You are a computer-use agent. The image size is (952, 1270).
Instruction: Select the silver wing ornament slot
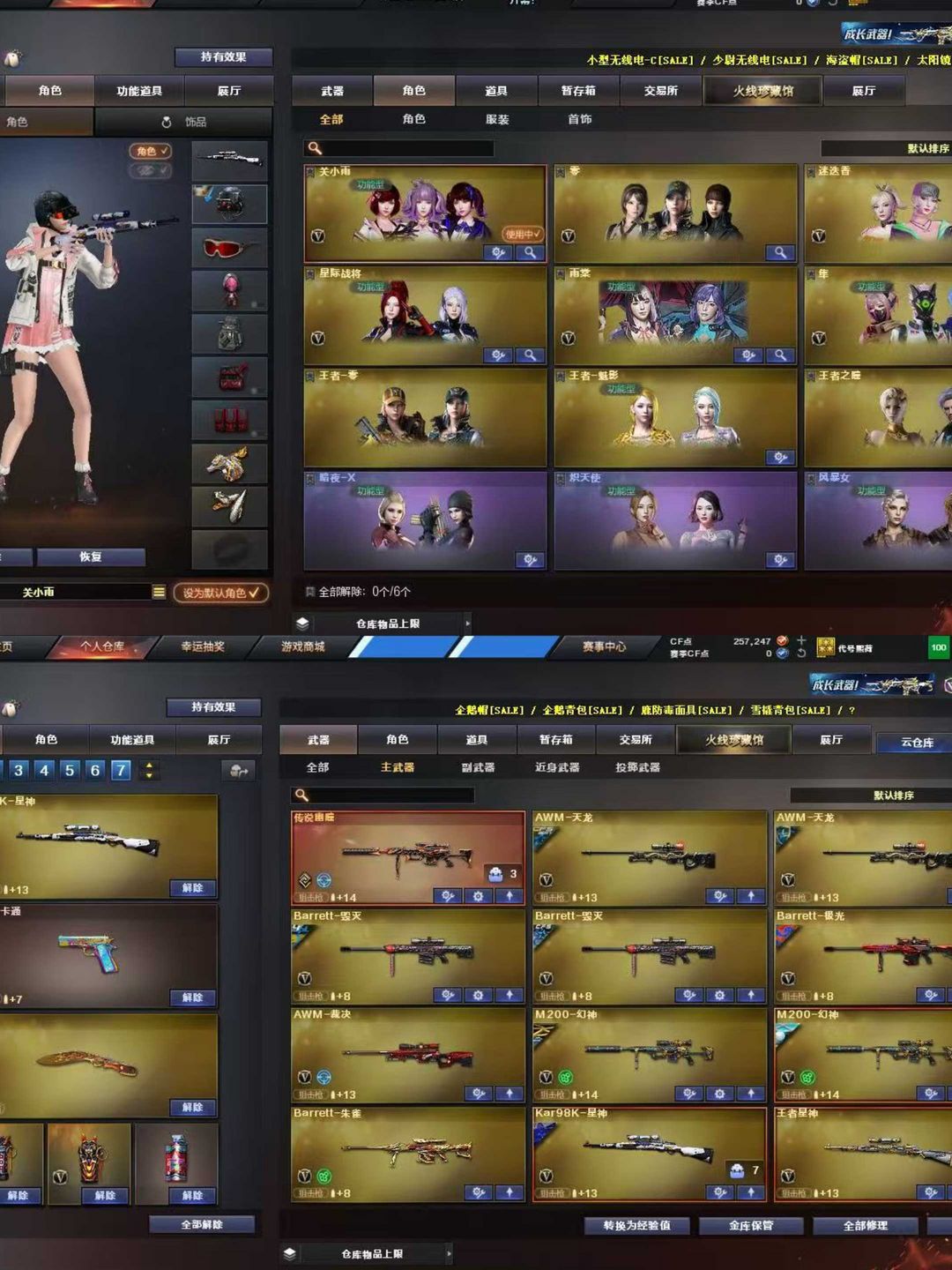pyautogui.click(x=229, y=506)
